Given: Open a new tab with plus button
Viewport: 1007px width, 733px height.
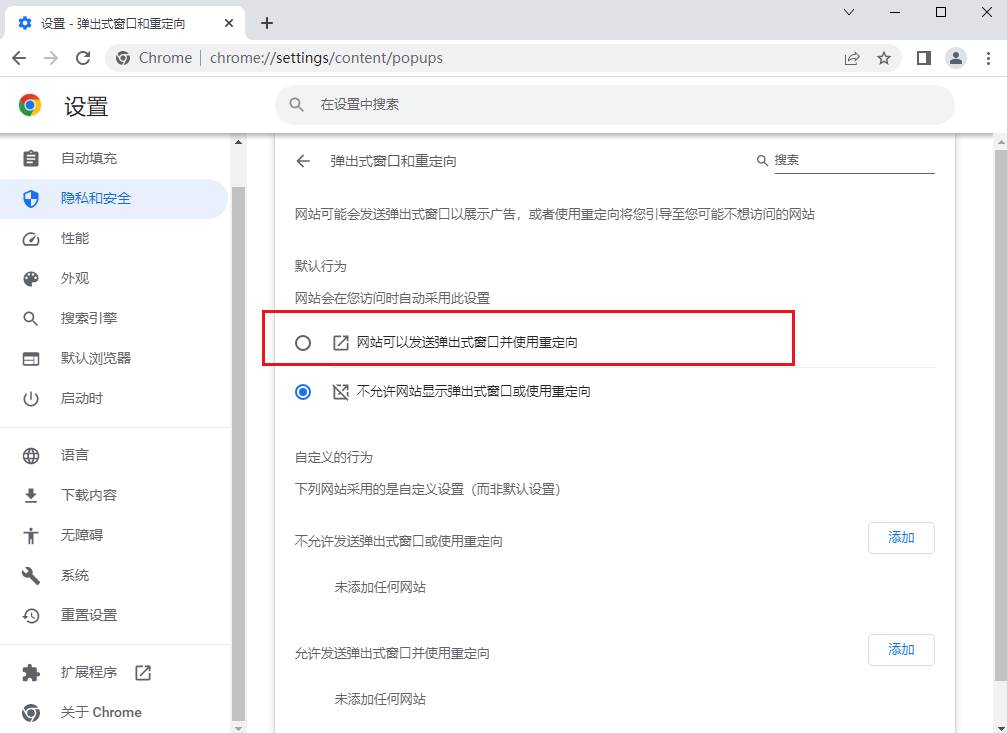Looking at the screenshot, I should pyautogui.click(x=267, y=23).
